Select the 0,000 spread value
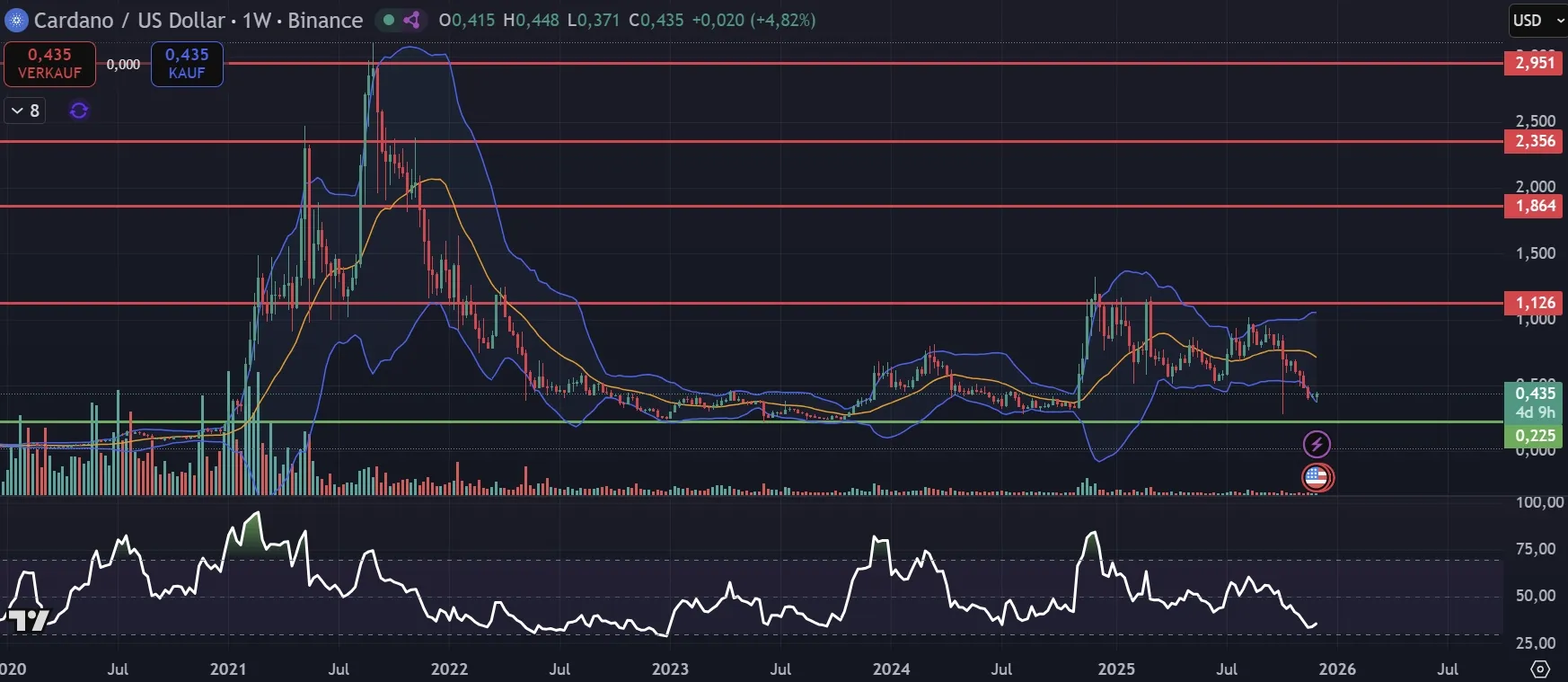The image size is (1568, 682). coord(123,65)
